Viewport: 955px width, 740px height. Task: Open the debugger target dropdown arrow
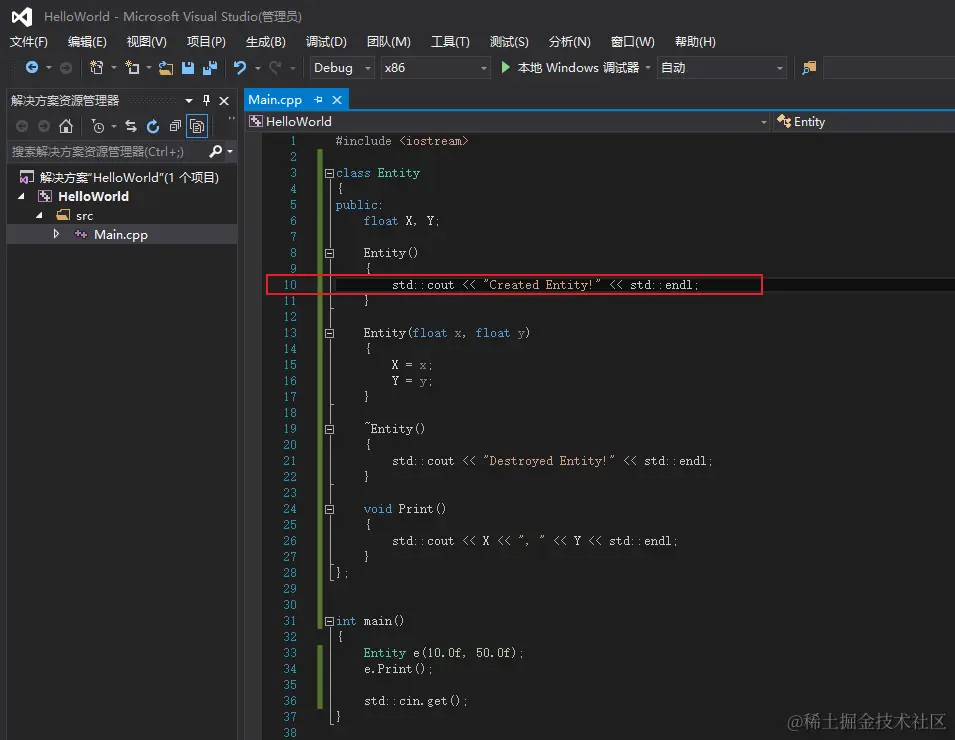tap(648, 68)
